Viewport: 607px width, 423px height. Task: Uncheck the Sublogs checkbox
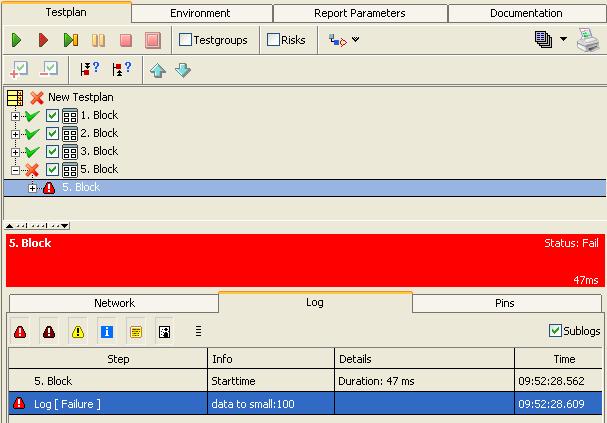coord(556,331)
